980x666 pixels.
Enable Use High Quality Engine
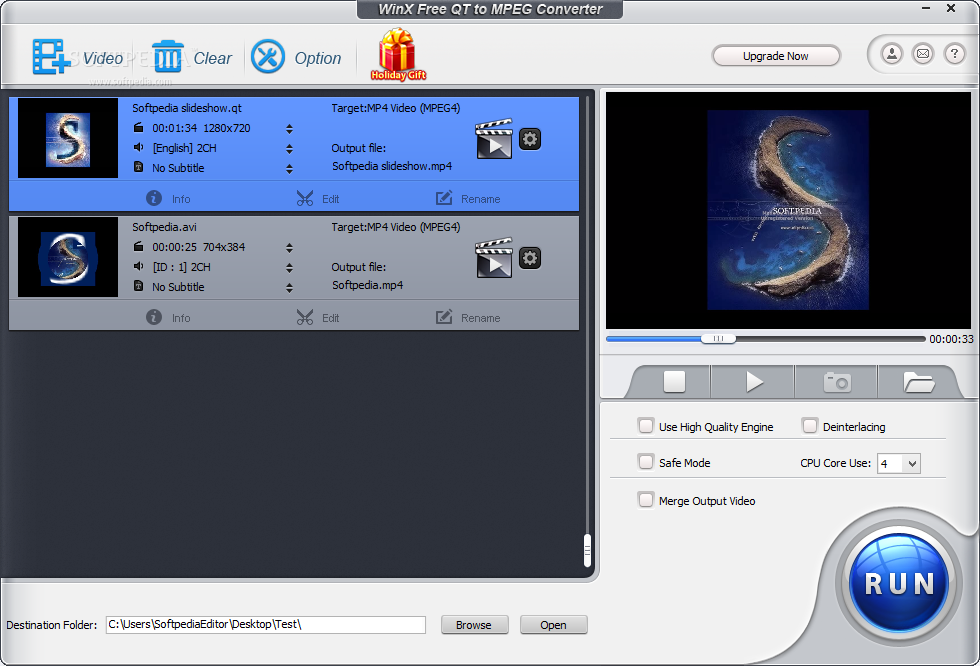(646, 426)
